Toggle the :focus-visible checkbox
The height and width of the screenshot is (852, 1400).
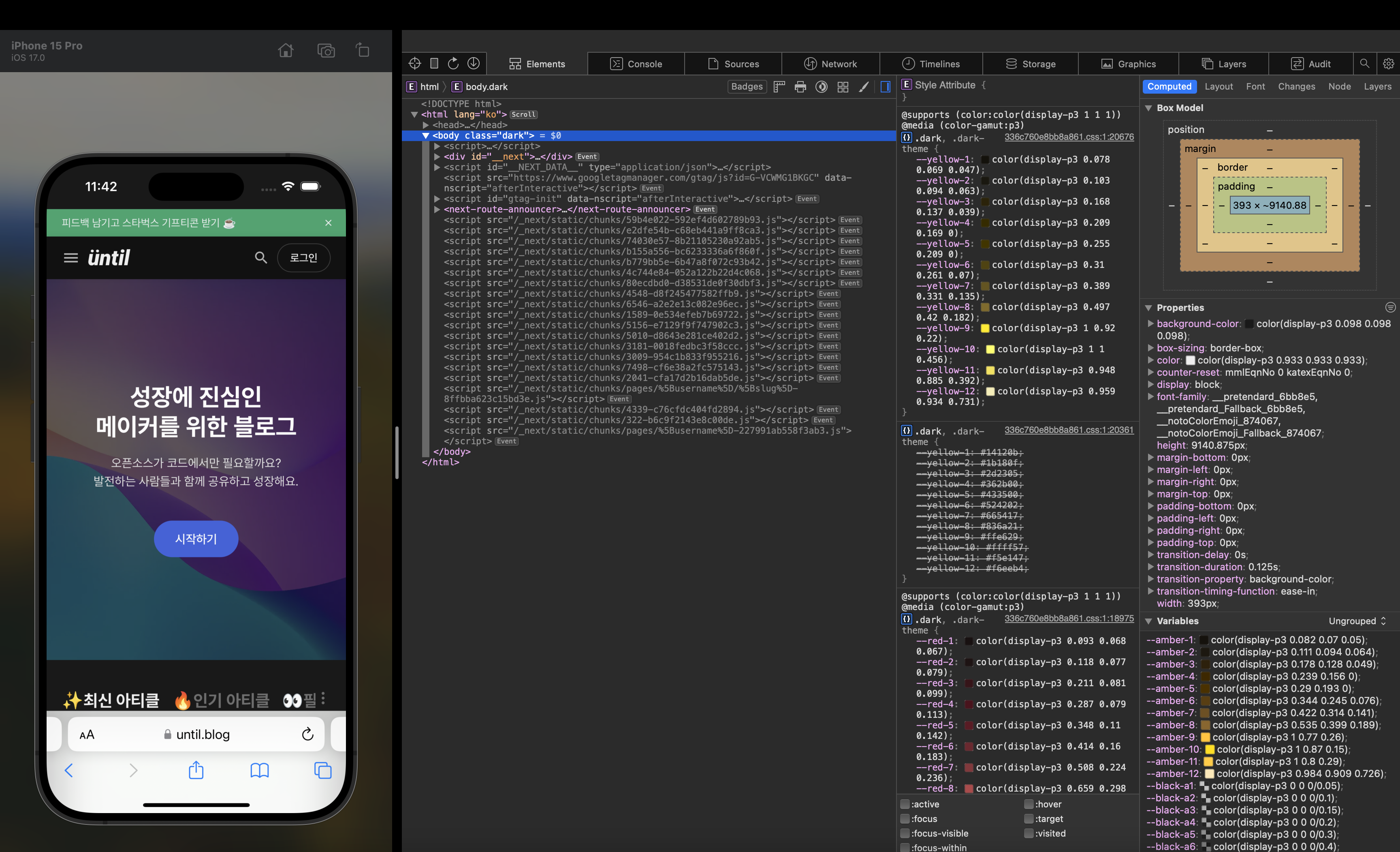905,833
